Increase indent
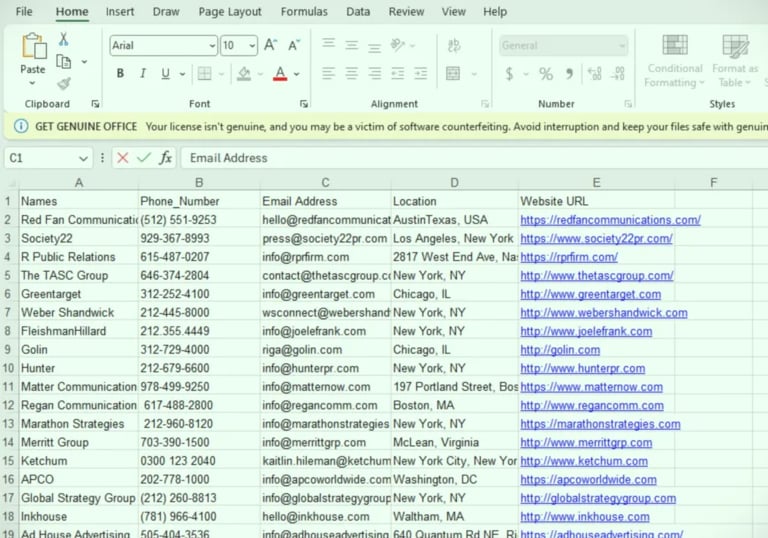Viewport: 768px width, 538px height. point(421,73)
